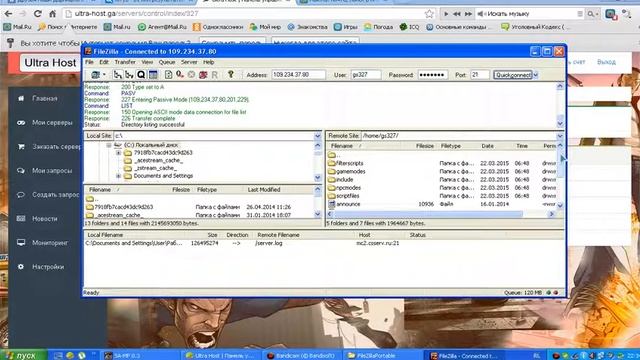640x360 pixels.
Task: Click the bookmark star in the address bar
Action: [x=429, y=13]
